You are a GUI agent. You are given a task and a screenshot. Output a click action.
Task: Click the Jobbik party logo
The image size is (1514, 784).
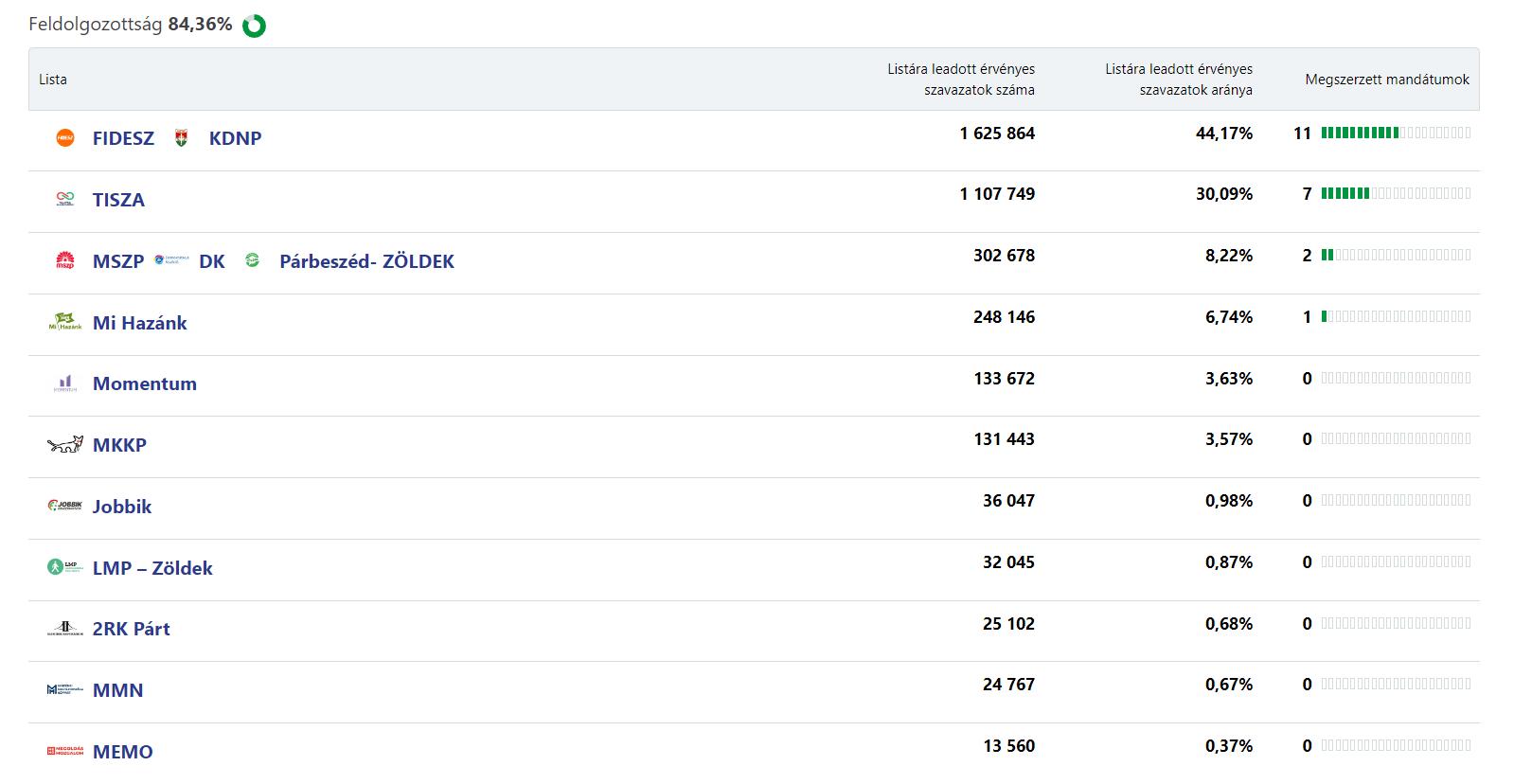pyautogui.click(x=65, y=506)
